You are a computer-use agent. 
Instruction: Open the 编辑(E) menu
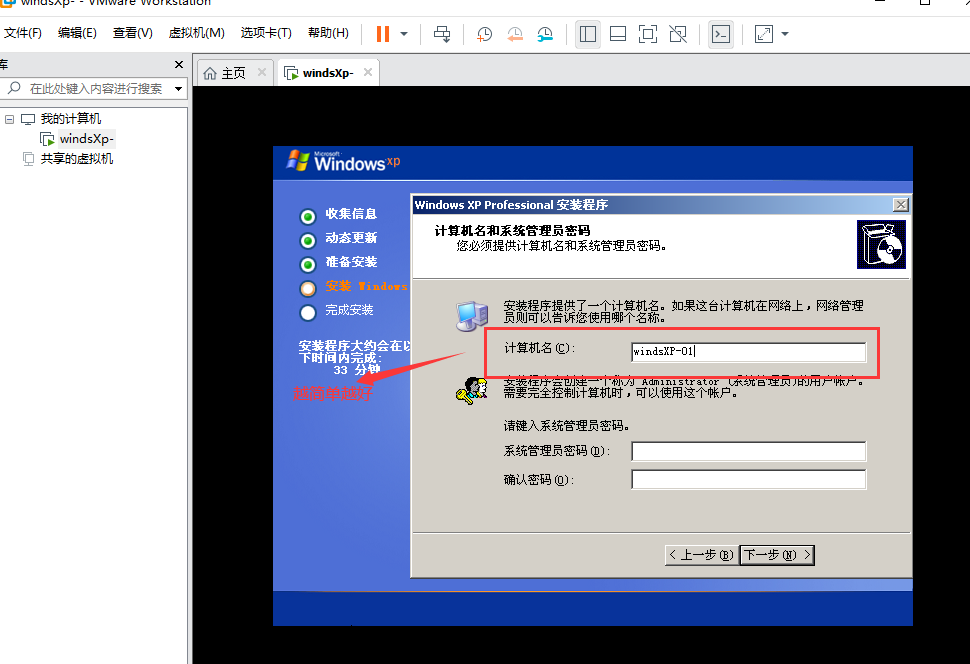tap(77, 33)
